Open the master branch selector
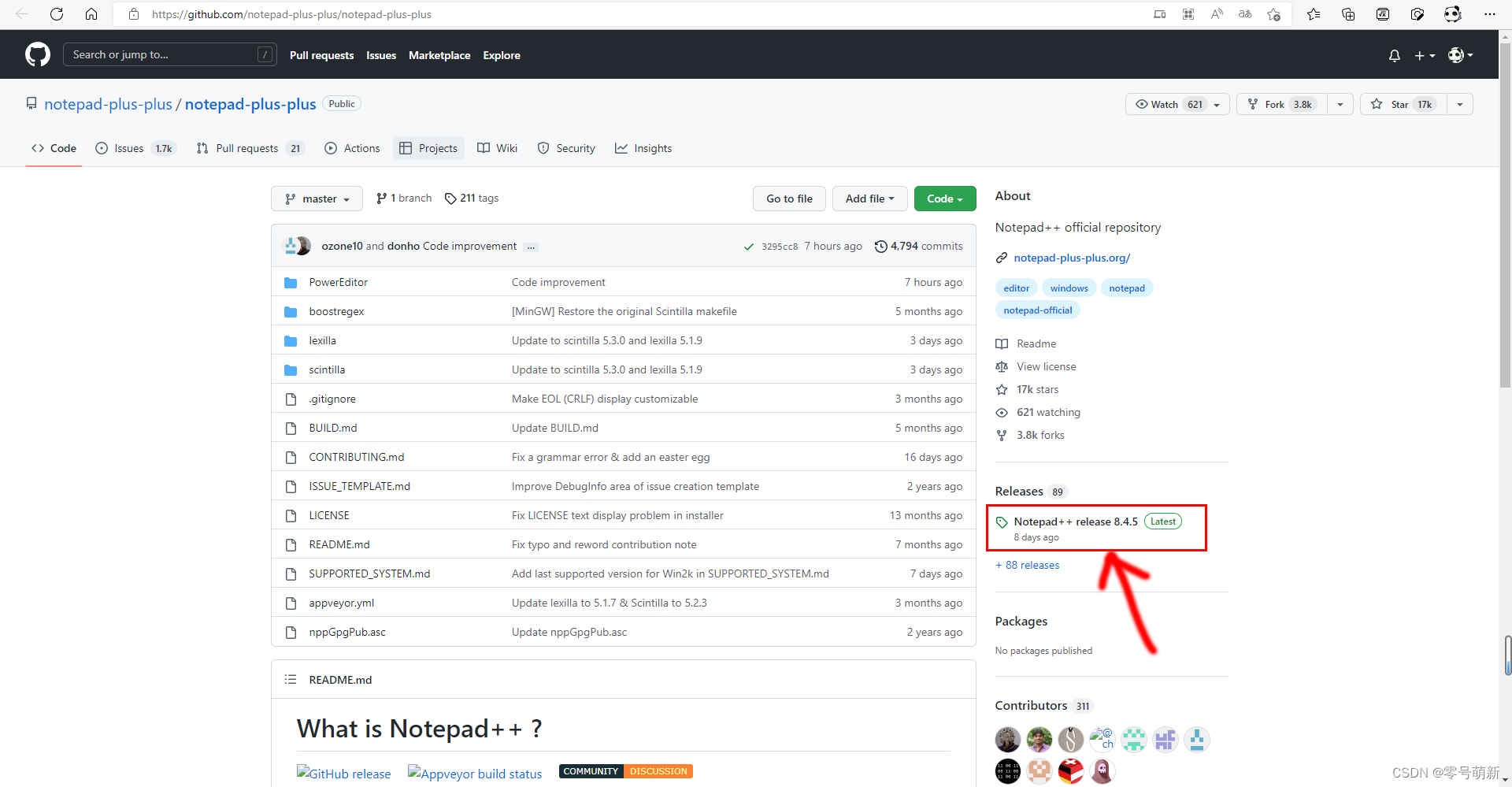Screen dimensions: 1512x787 pyautogui.click(x=317, y=199)
